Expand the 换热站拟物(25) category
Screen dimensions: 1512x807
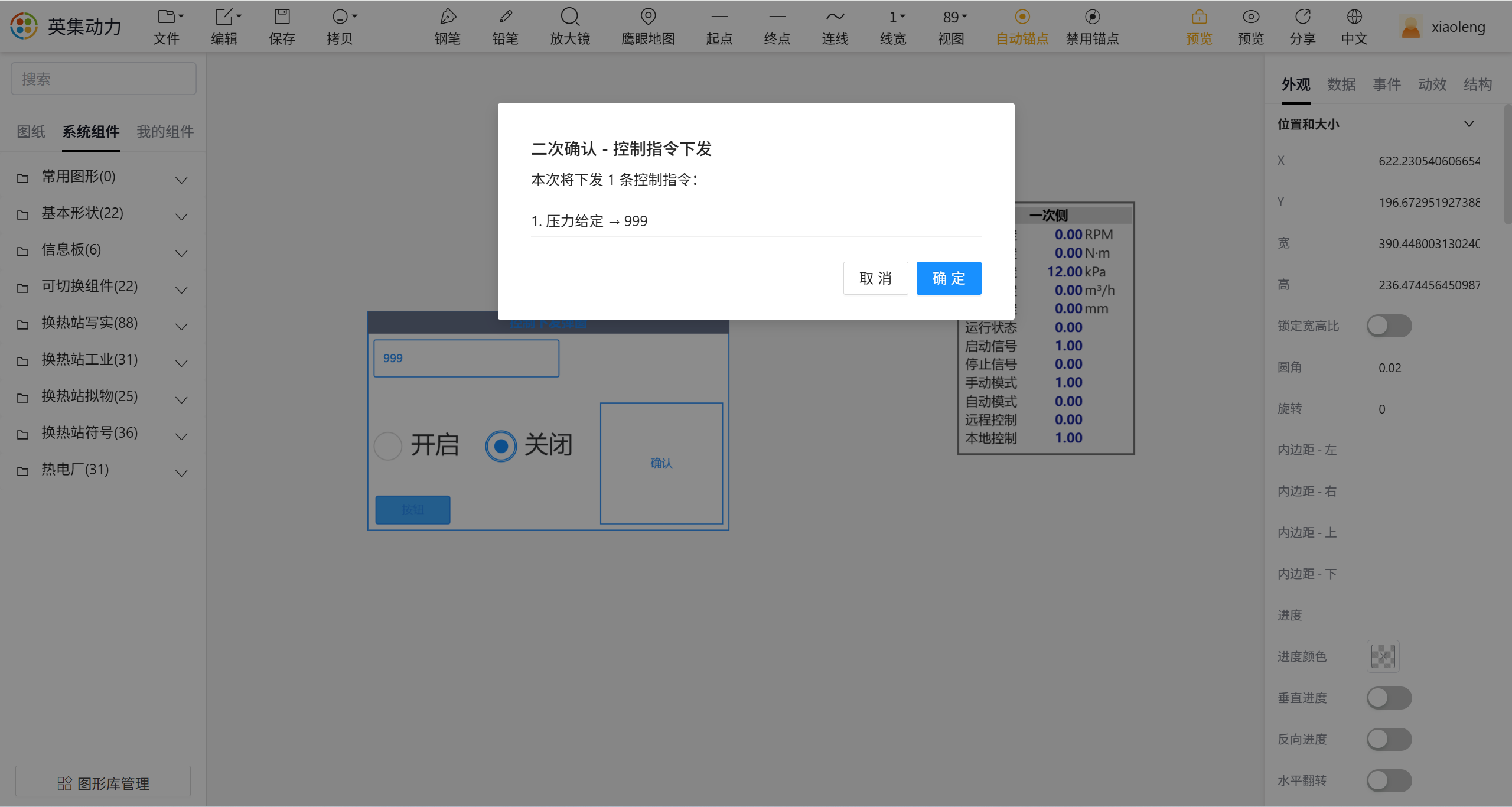(x=181, y=399)
